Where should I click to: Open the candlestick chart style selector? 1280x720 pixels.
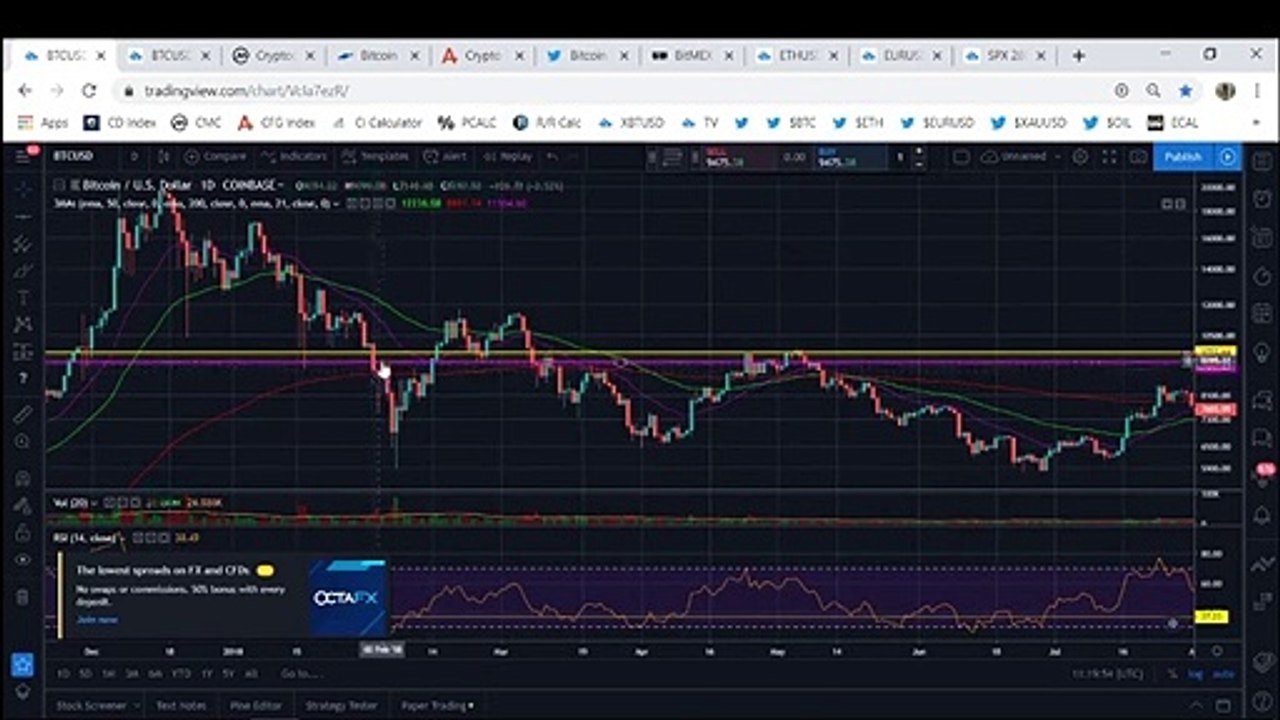(x=164, y=157)
